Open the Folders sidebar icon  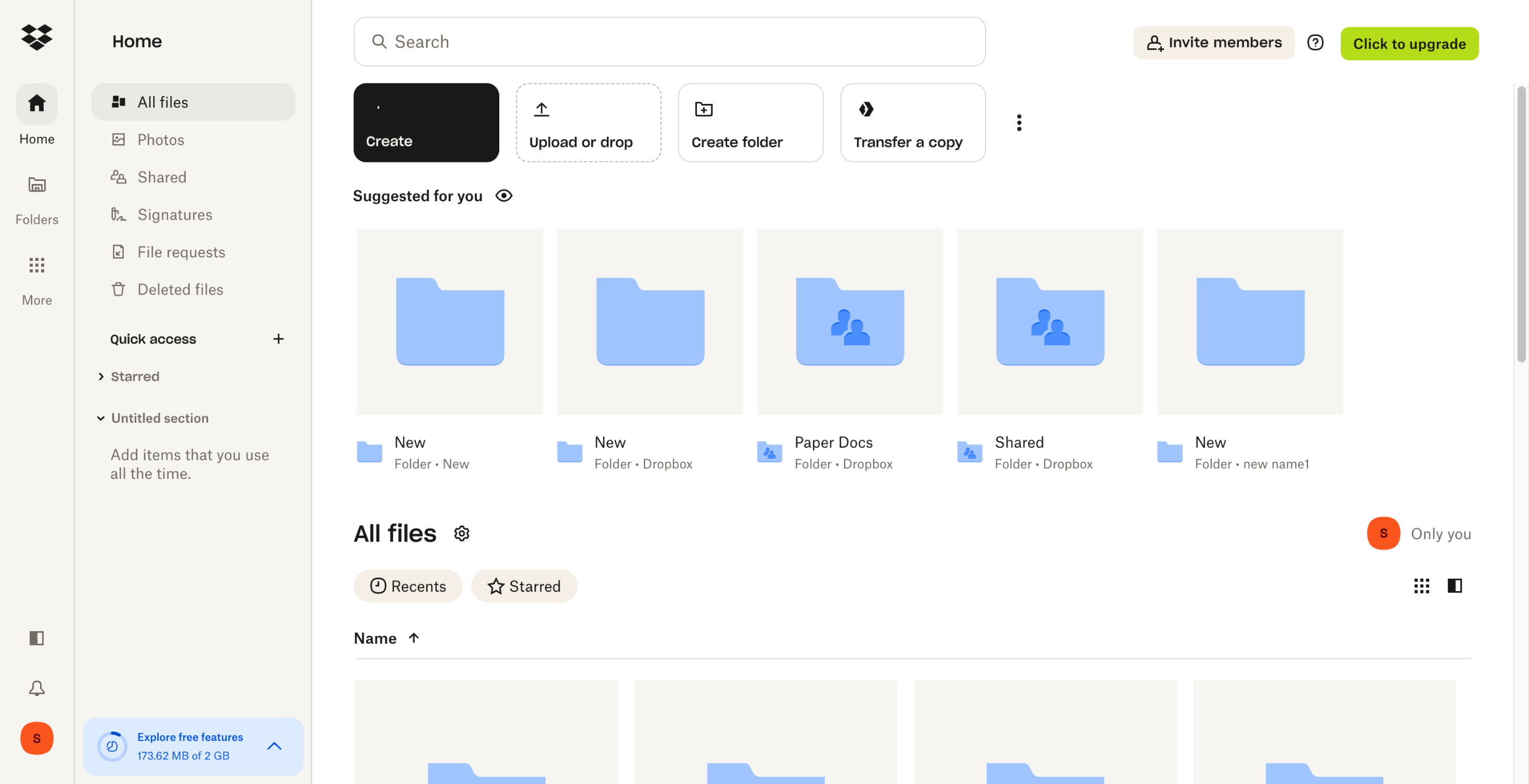point(36,185)
